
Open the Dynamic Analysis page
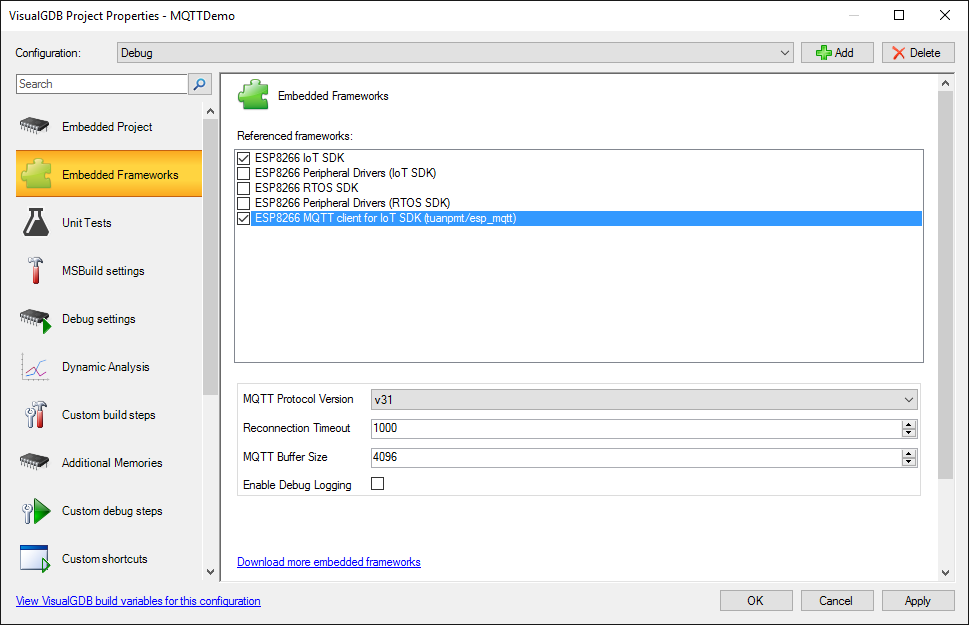pos(109,367)
